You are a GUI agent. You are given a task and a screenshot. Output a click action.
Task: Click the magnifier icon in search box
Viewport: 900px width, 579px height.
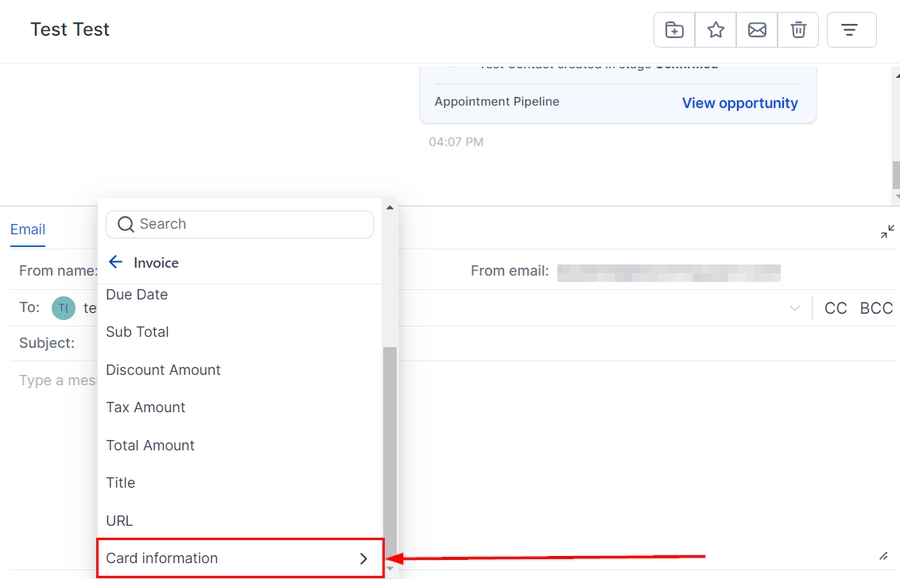coord(126,225)
